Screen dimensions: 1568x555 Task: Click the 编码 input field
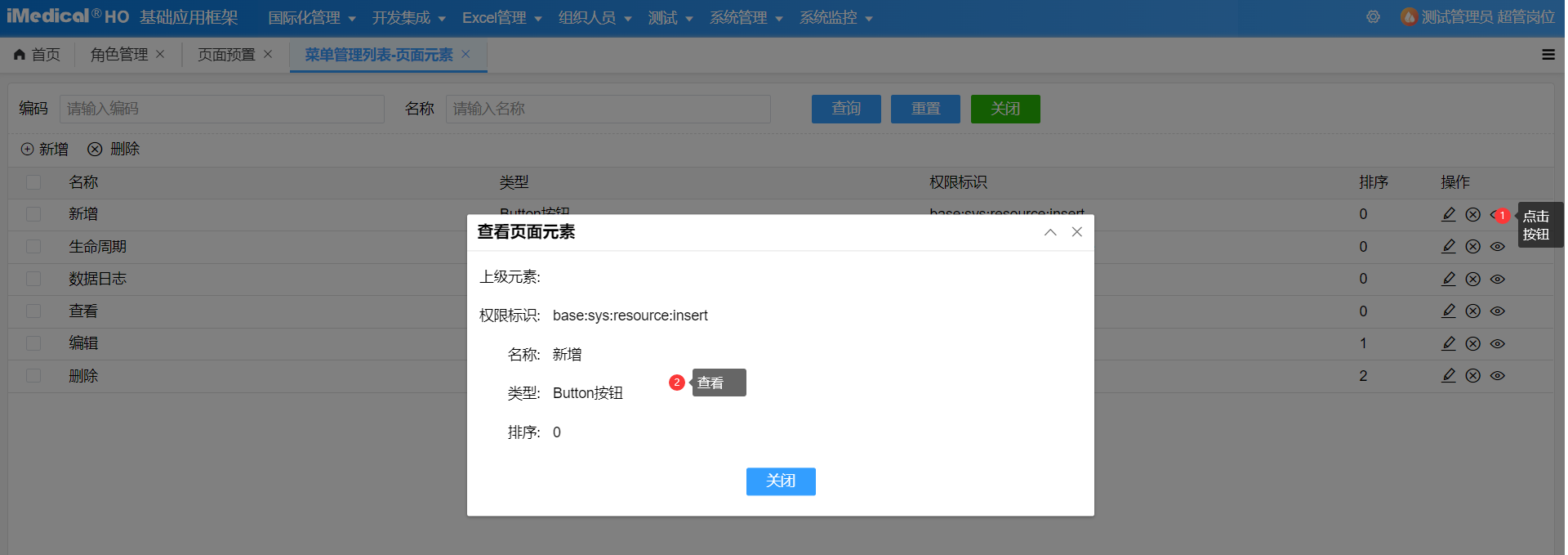[222, 109]
